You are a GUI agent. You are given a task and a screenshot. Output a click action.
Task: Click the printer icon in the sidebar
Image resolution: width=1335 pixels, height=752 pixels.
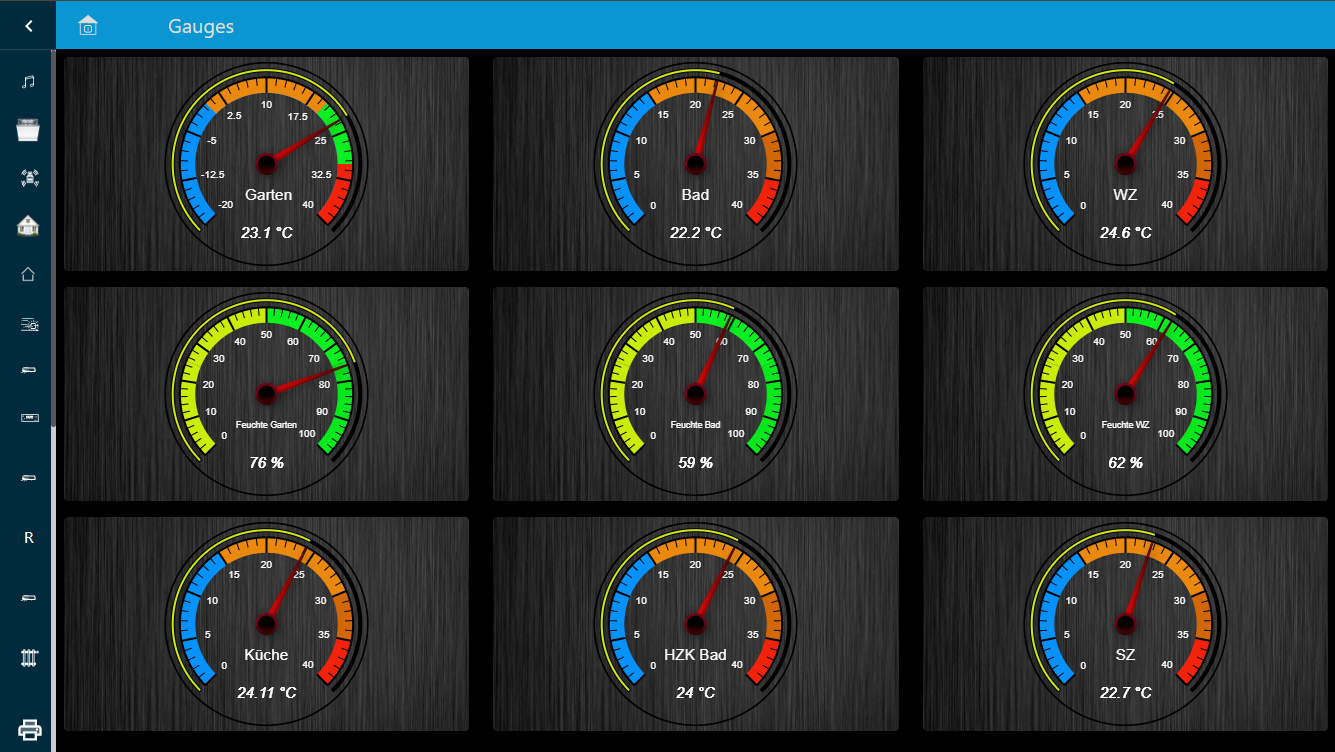(29, 730)
